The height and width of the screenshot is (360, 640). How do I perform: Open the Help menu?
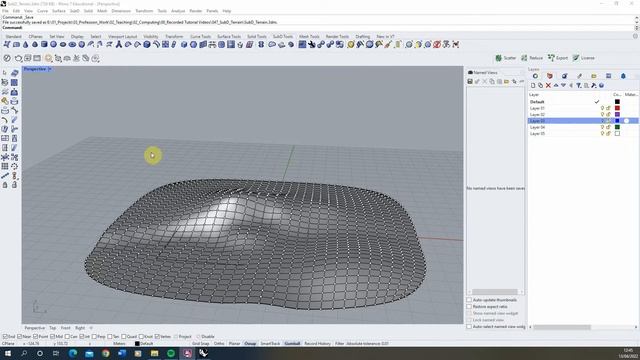click(227, 11)
